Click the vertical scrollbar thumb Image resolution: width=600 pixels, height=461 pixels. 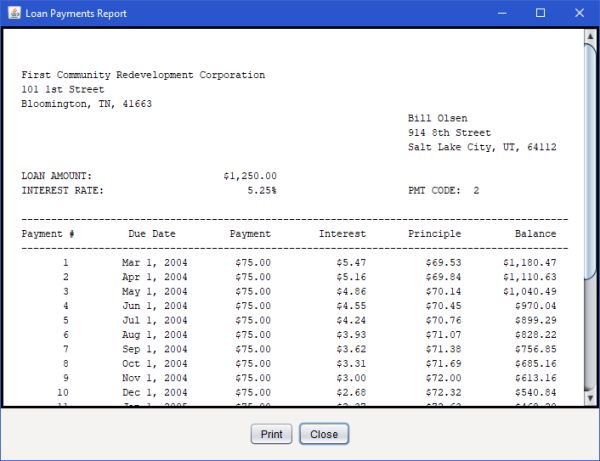coord(590,162)
